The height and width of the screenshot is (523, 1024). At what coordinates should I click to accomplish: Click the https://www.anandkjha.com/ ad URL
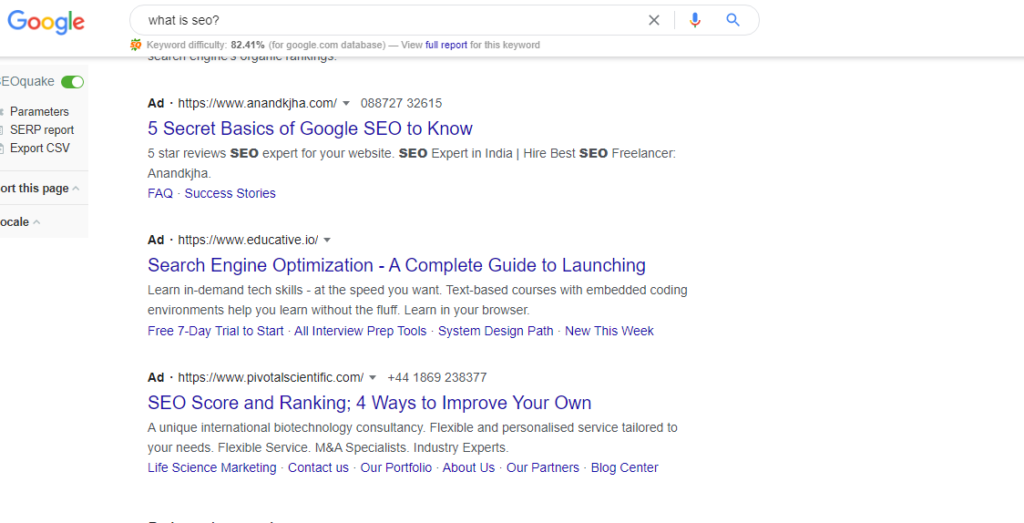[x=257, y=103]
